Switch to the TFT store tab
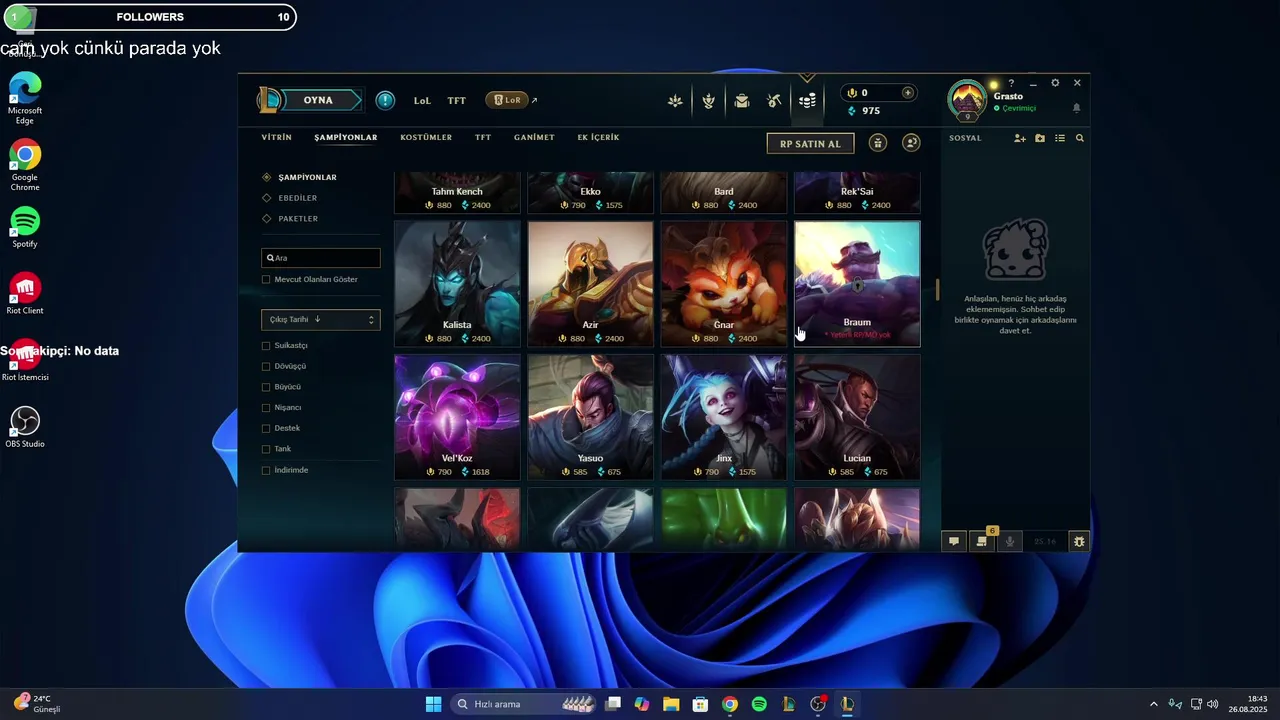Viewport: 1280px width, 720px height. coord(483,137)
